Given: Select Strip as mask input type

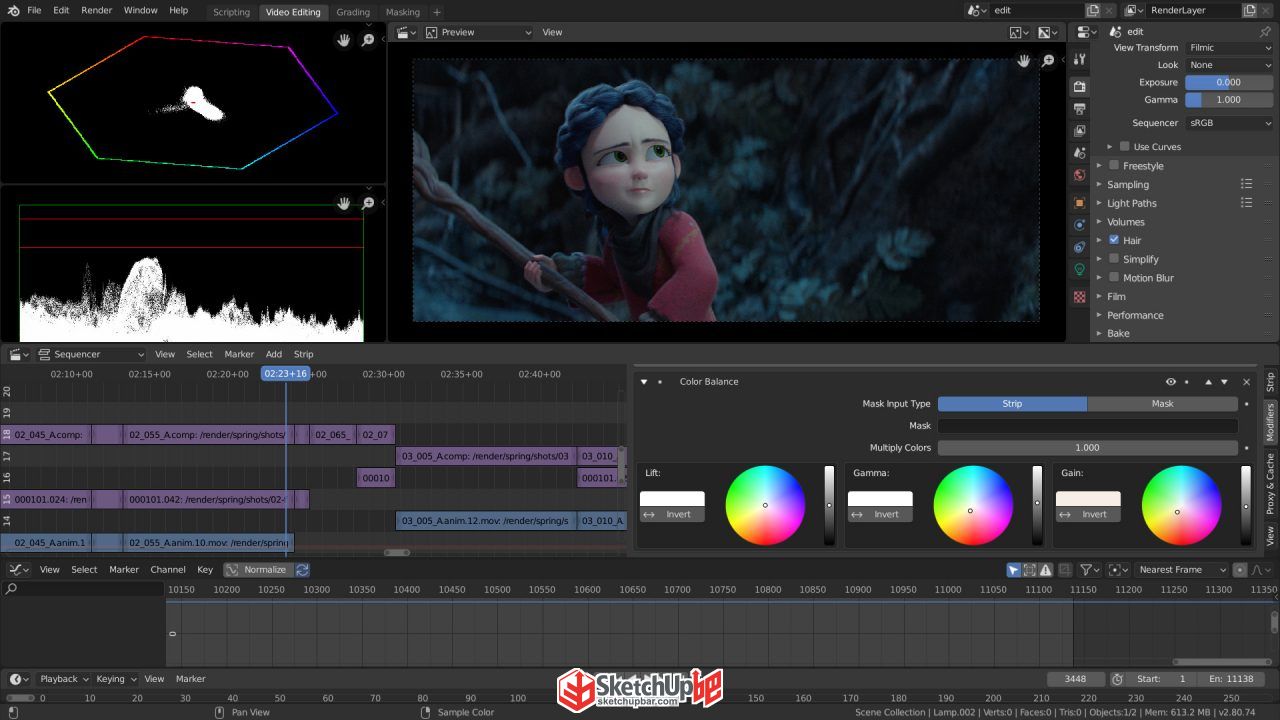Looking at the screenshot, I should (x=1012, y=404).
